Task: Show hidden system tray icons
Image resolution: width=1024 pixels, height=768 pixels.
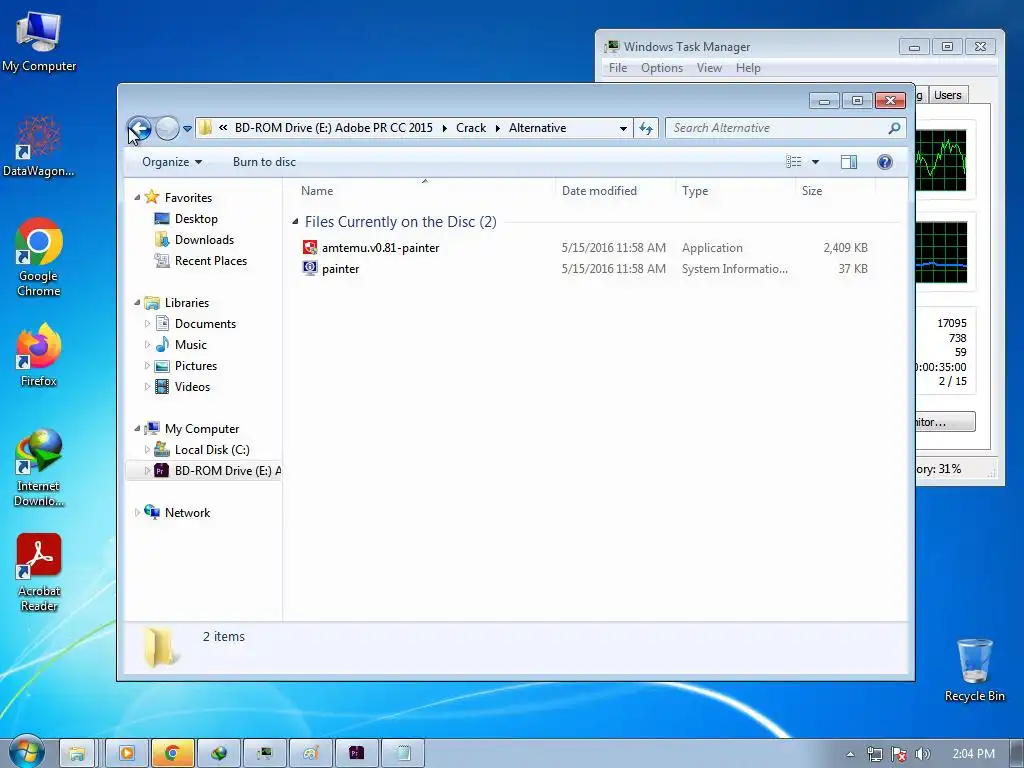Action: coord(850,754)
